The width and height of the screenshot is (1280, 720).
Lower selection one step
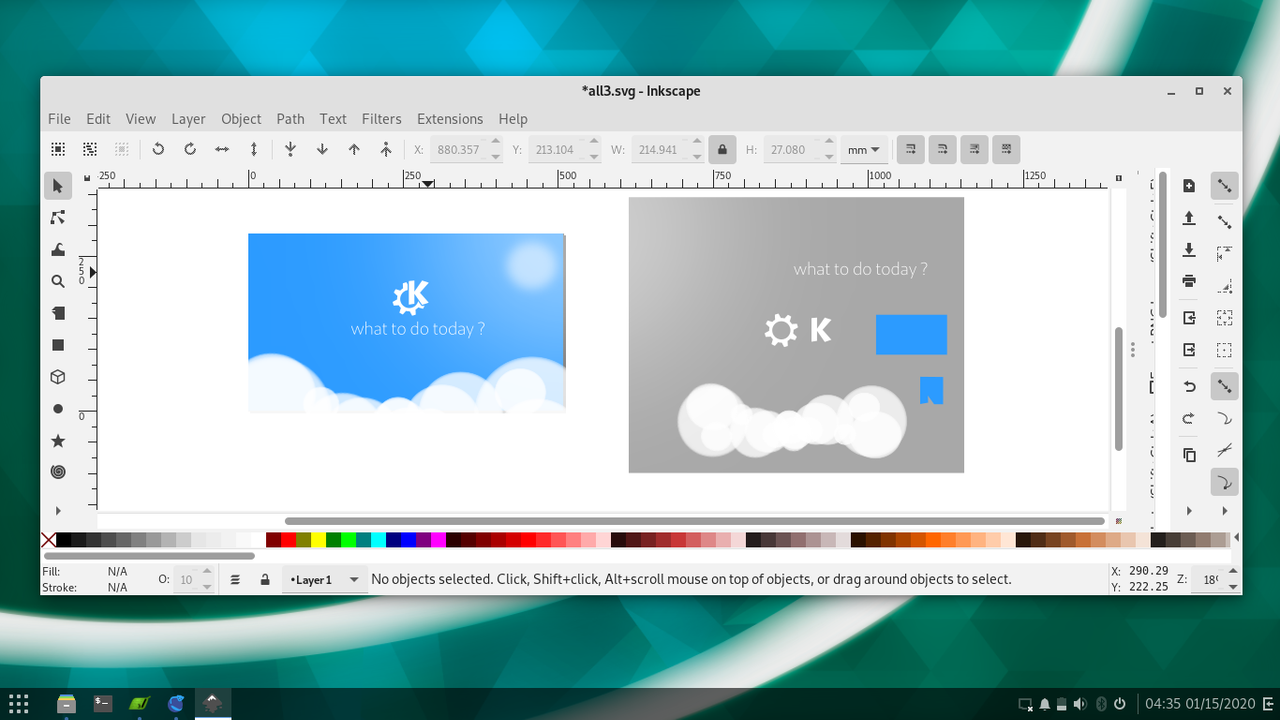pos(322,149)
